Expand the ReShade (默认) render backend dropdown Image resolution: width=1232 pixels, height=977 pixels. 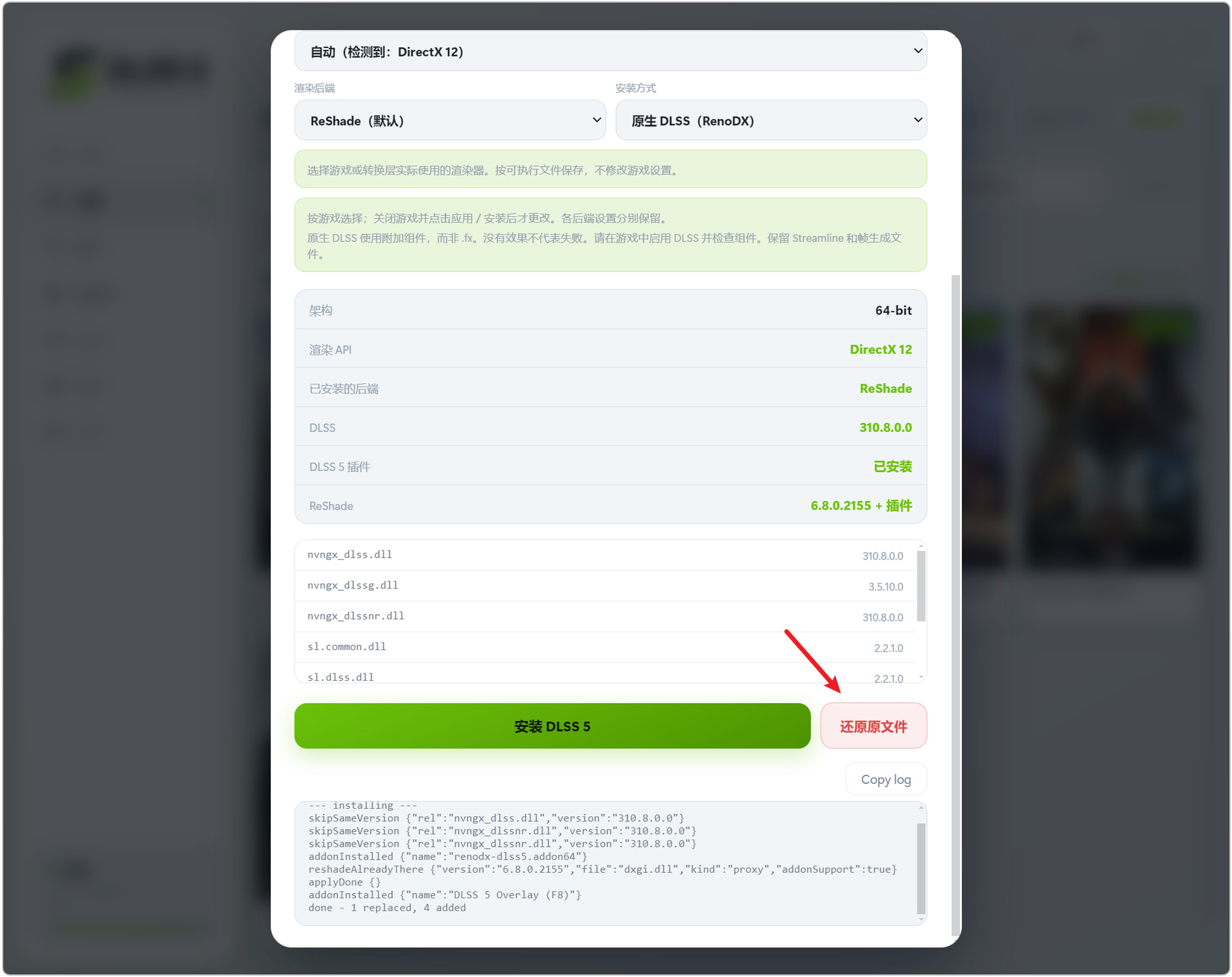[450, 121]
